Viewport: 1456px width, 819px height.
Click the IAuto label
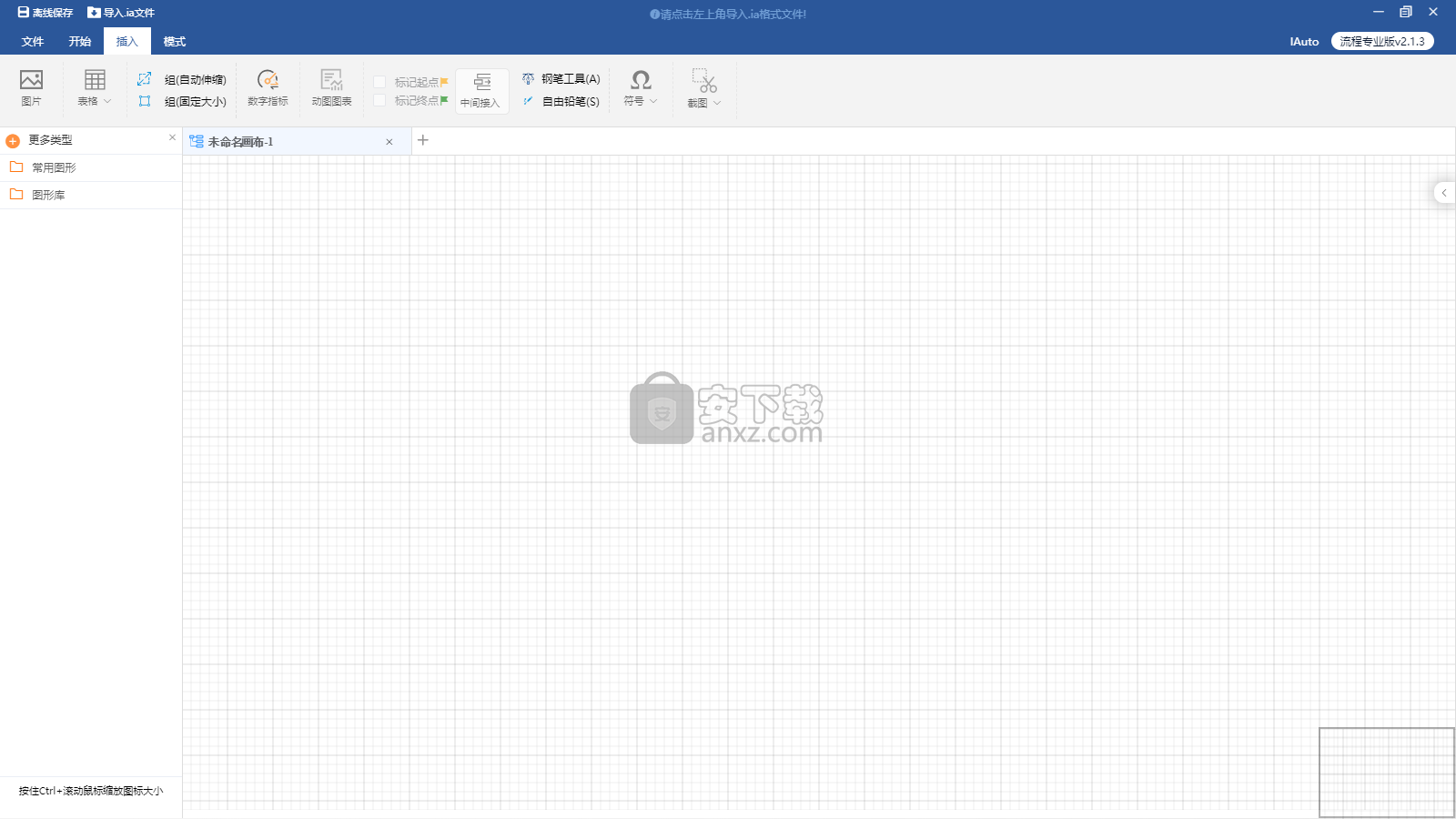coord(1304,42)
